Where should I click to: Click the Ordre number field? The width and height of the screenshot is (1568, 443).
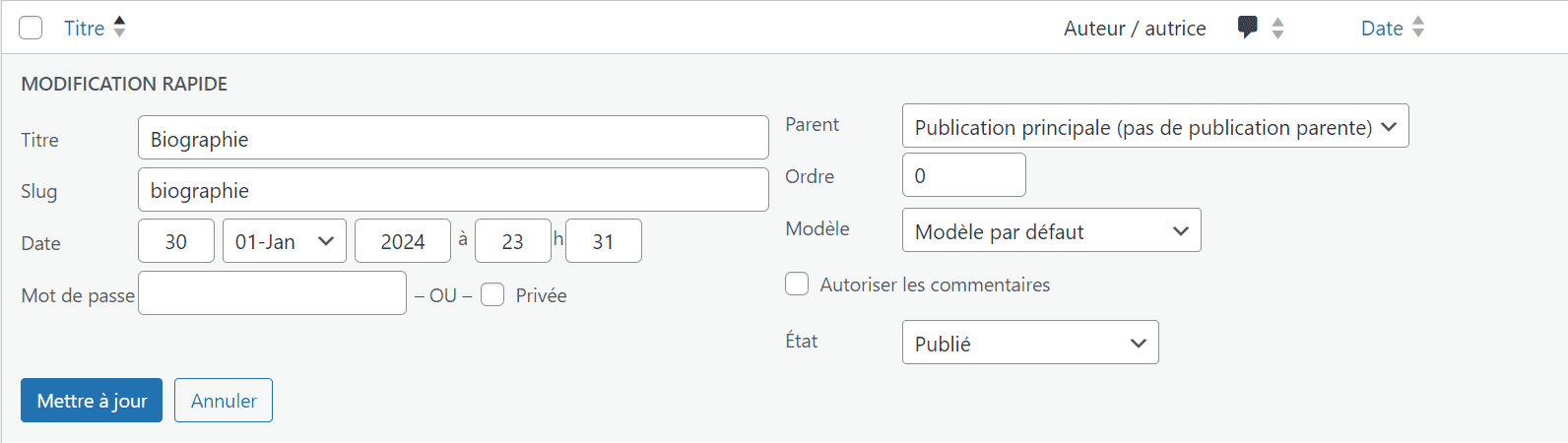coord(964,175)
